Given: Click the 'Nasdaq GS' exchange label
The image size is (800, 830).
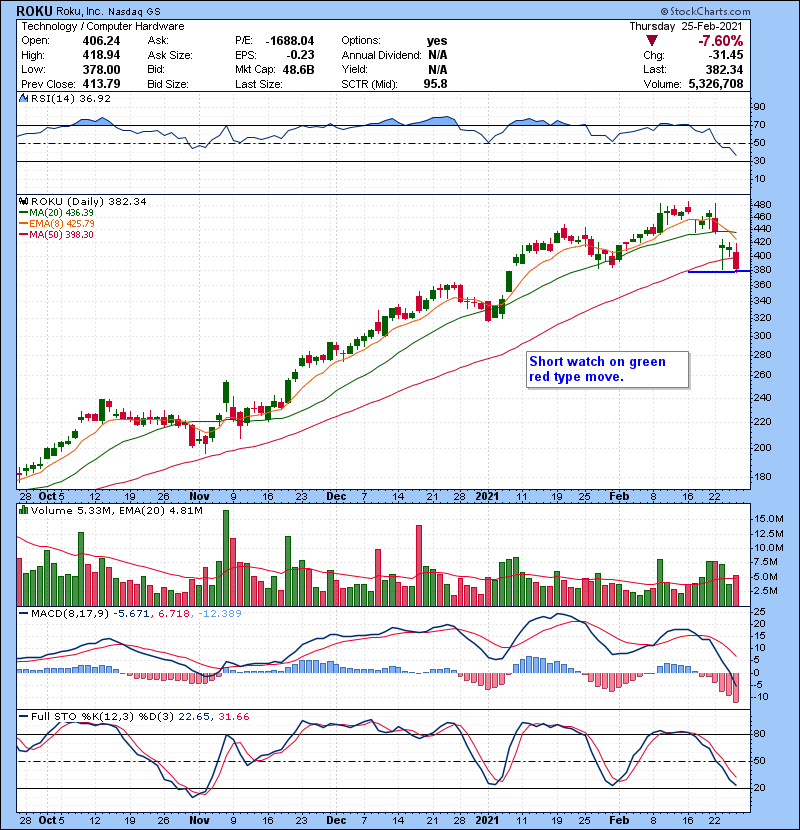Looking at the screenshot, I should point(134,12).
